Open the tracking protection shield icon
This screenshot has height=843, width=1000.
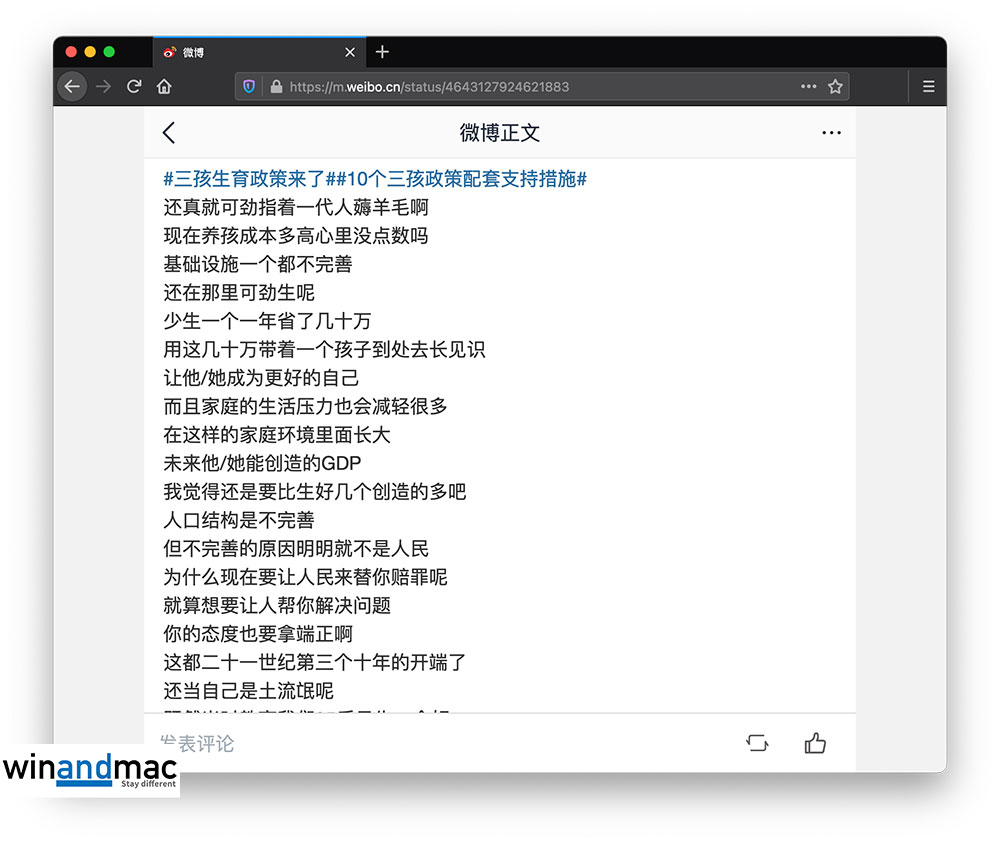click(249, 87)
